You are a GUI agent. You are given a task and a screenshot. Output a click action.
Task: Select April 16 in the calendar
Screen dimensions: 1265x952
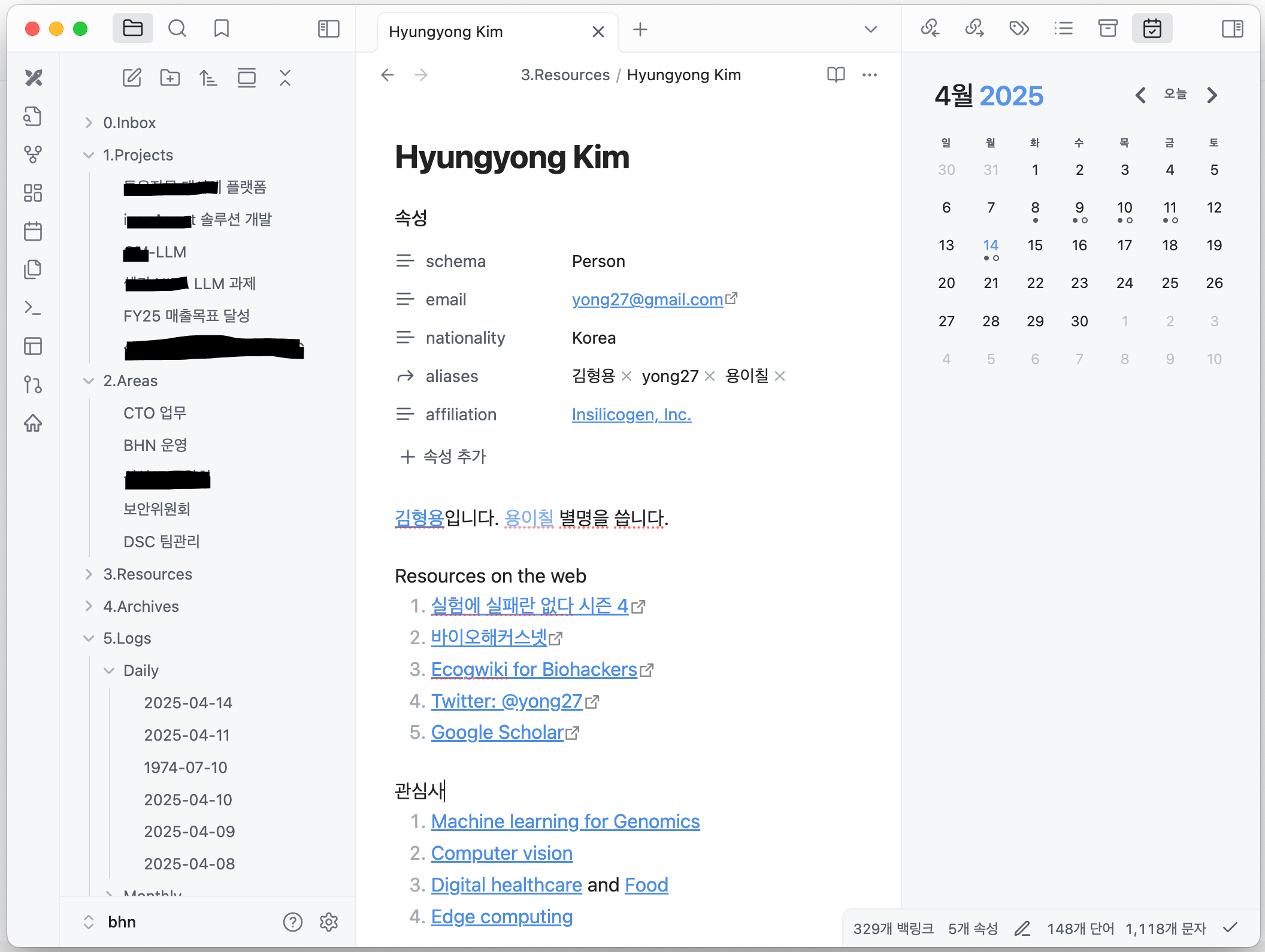[x=1079, y=245]
